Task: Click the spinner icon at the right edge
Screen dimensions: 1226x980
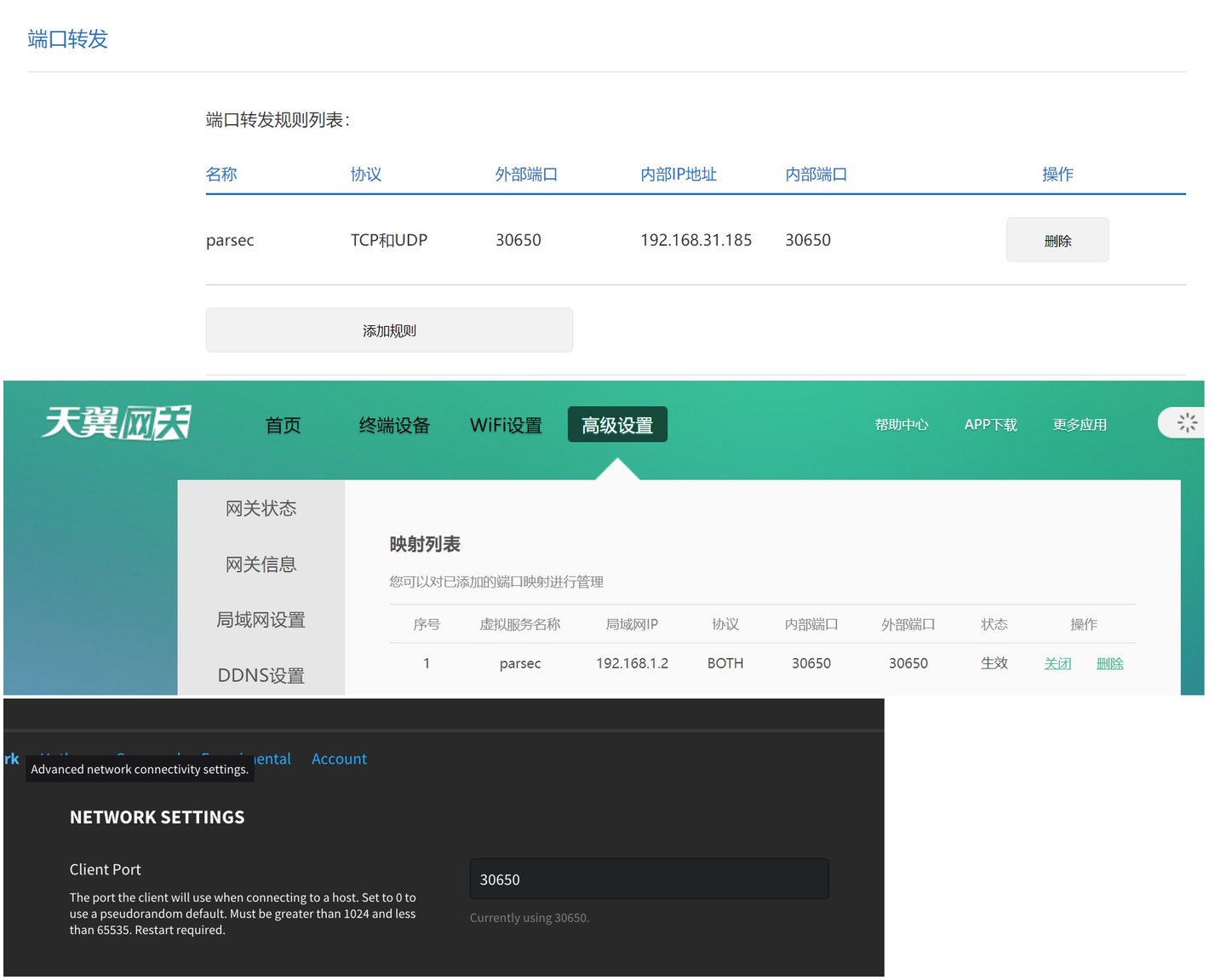Action: click(x=1189, y=422)
